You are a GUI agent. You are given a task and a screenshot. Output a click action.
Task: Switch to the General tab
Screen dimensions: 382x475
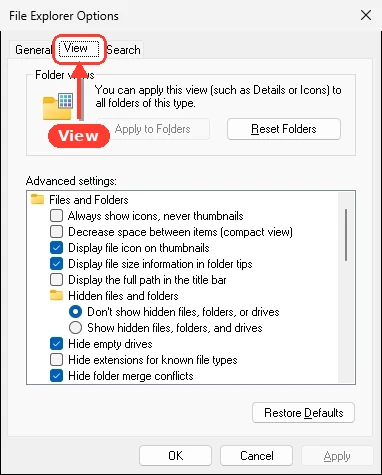(x=33, y=50)
